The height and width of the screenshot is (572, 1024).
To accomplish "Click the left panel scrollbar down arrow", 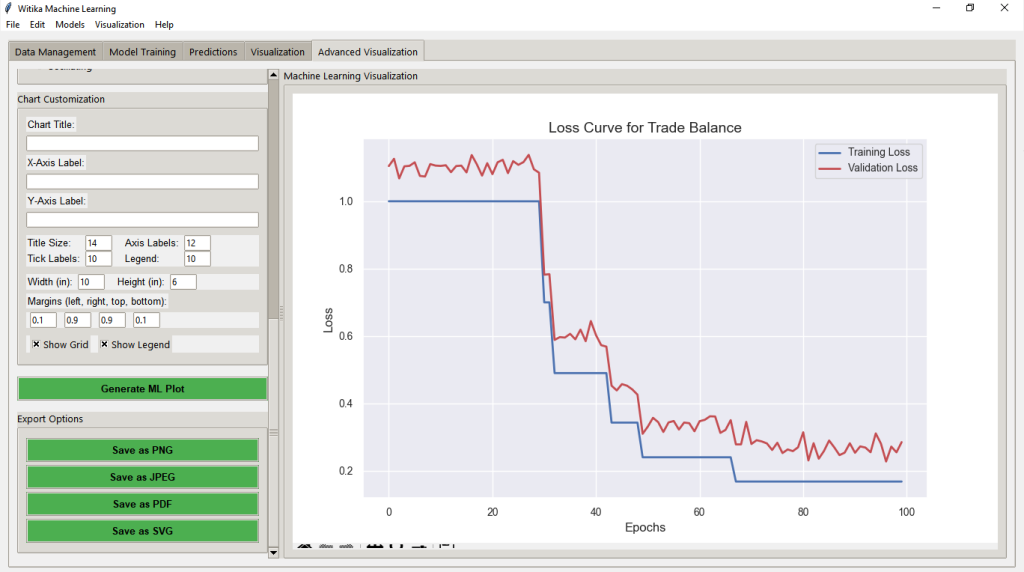I will click(274, 552).
